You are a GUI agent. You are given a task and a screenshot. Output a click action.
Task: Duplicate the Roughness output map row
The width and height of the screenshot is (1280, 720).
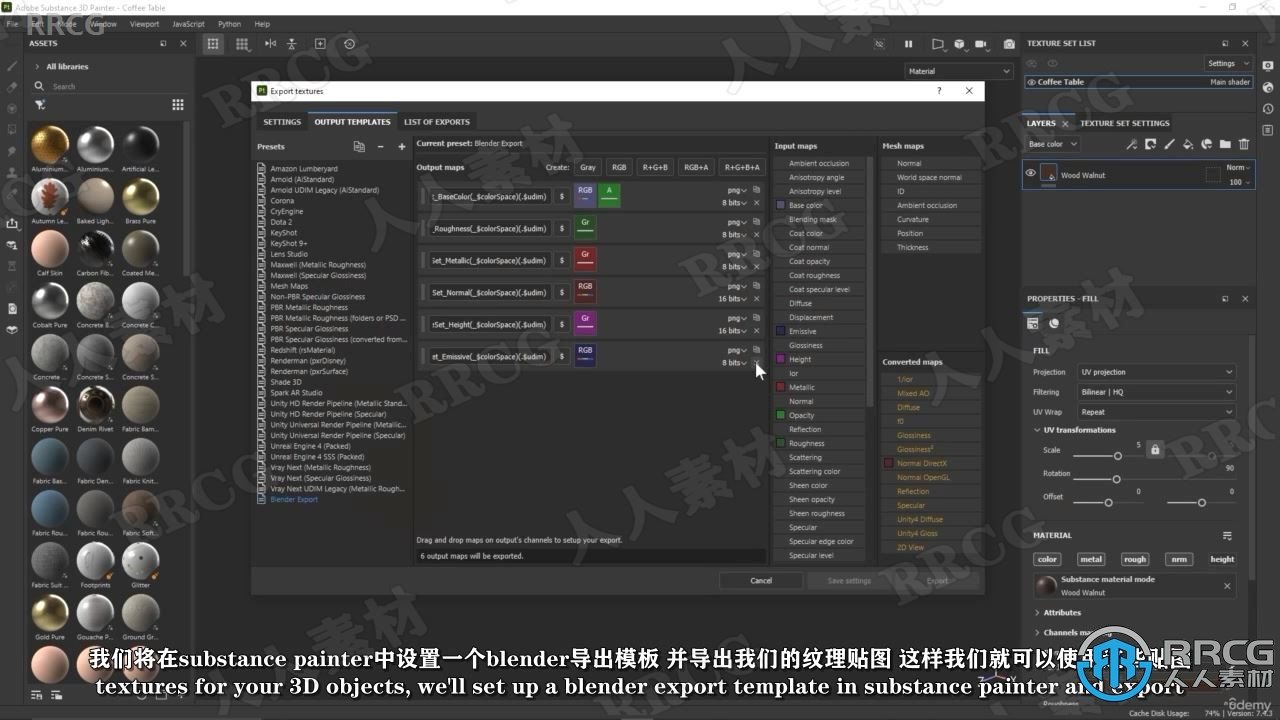tap(756, 221)
